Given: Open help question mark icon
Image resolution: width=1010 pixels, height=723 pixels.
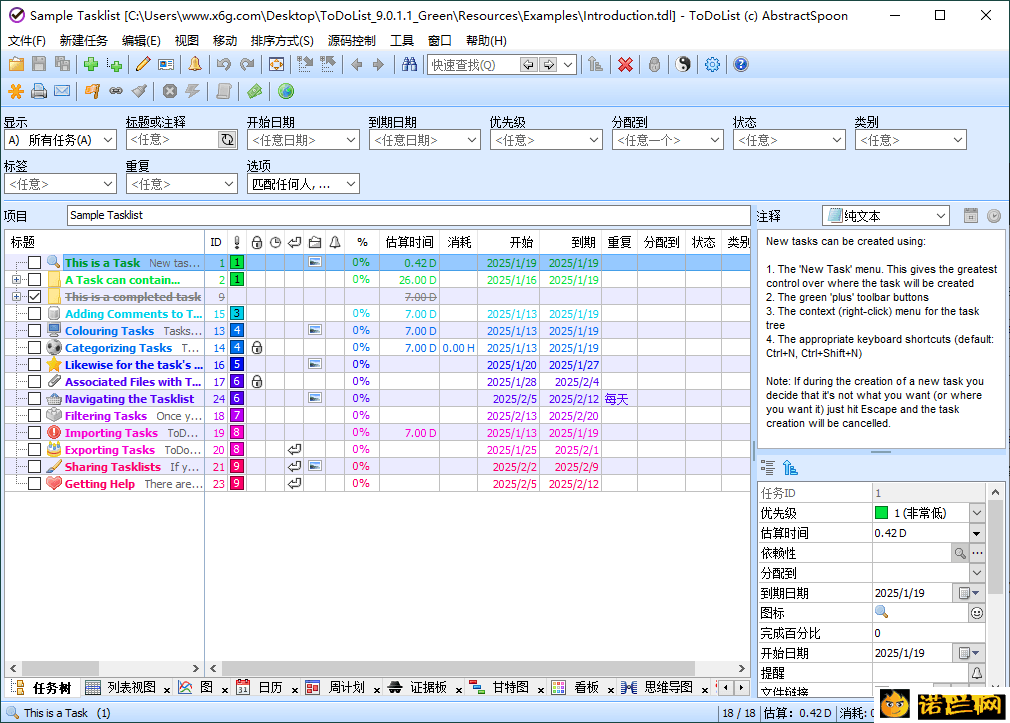Looking at the screenshot, I should (741, 64).
